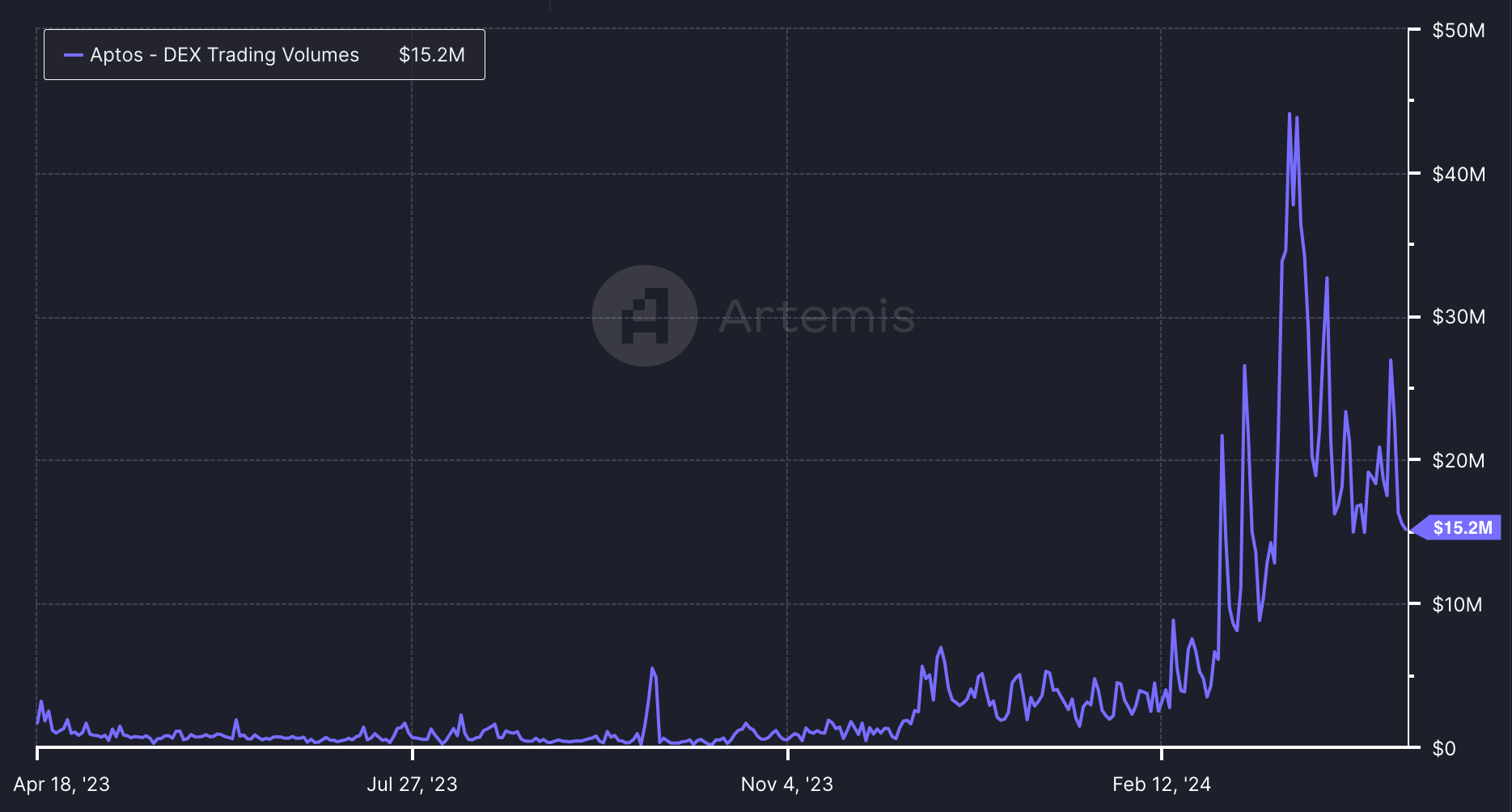
Task: Click the $50M y-axis label
Action: click(1459, 31)
